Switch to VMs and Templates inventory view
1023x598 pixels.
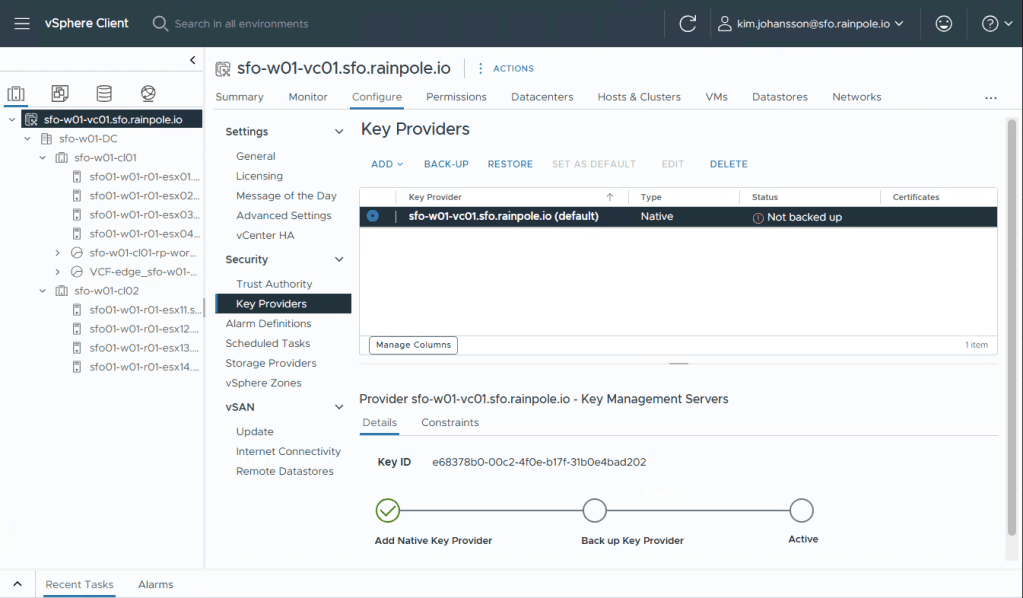pos(60,94)
